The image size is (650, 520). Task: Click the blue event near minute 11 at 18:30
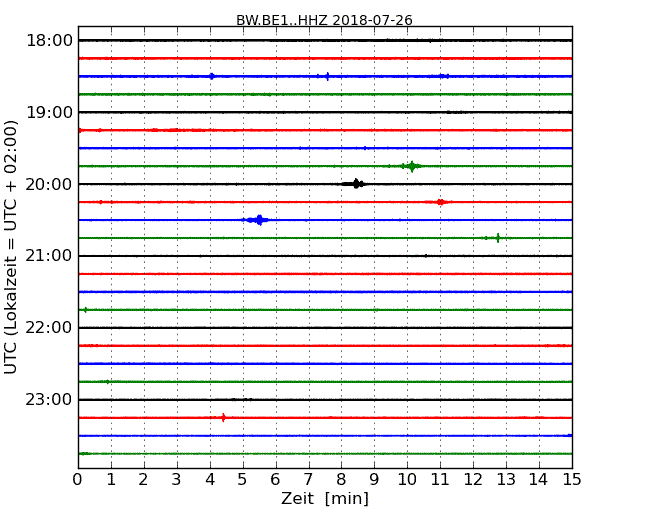pos(444,76)
